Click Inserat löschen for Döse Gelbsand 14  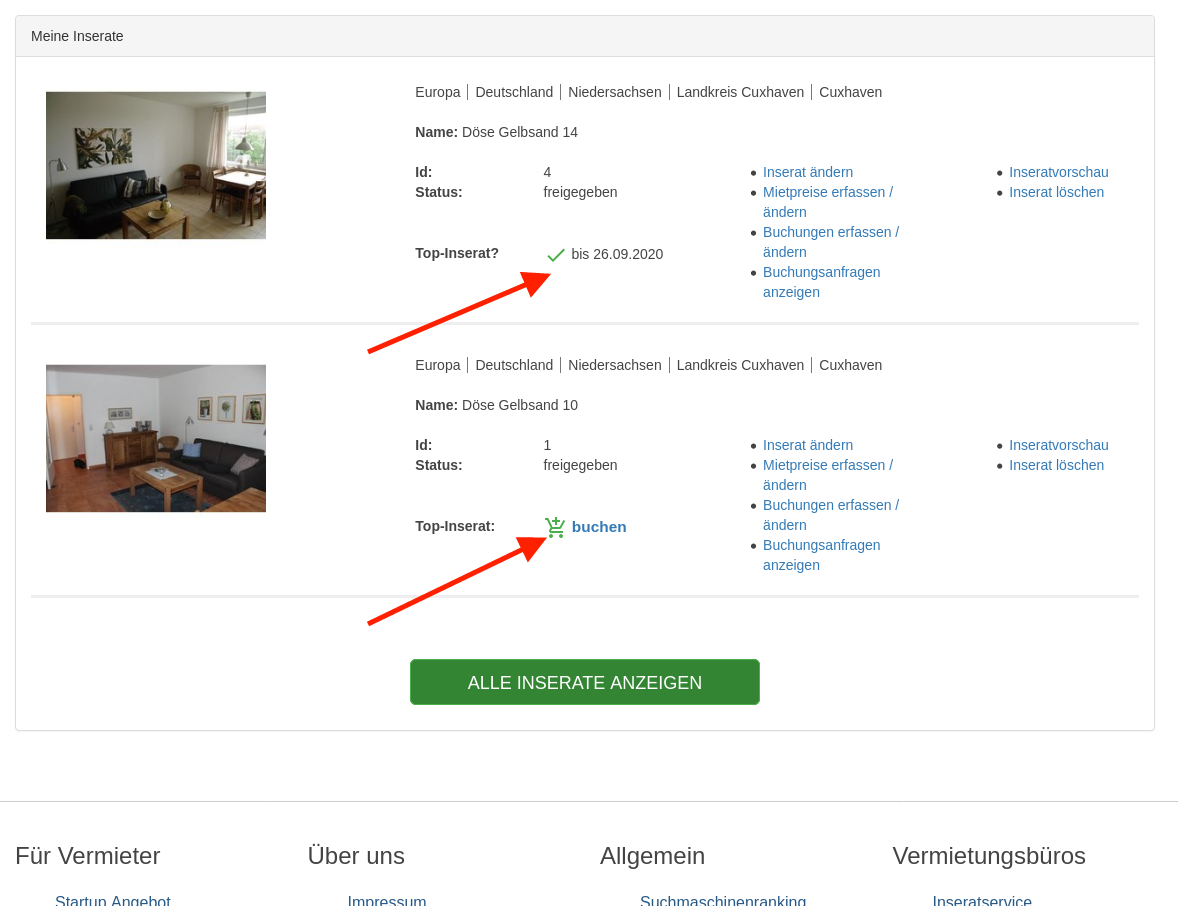tap(1056, 192)
